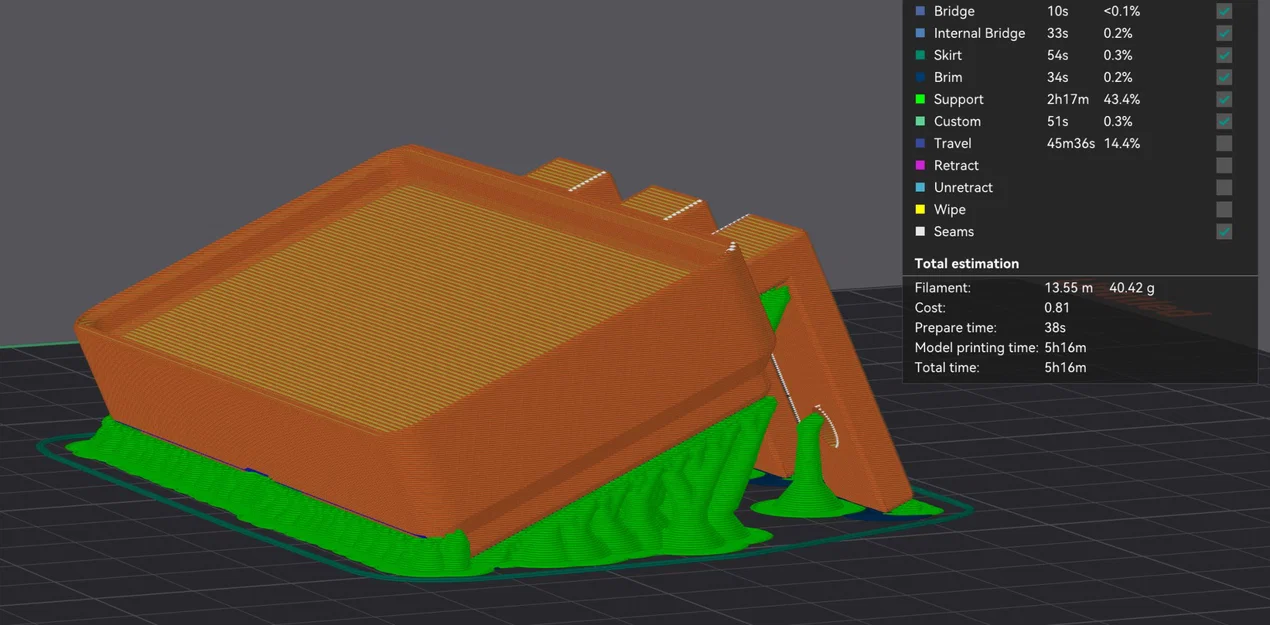Click the Travel percentage 14.4%

click(x=1122, y=143)
